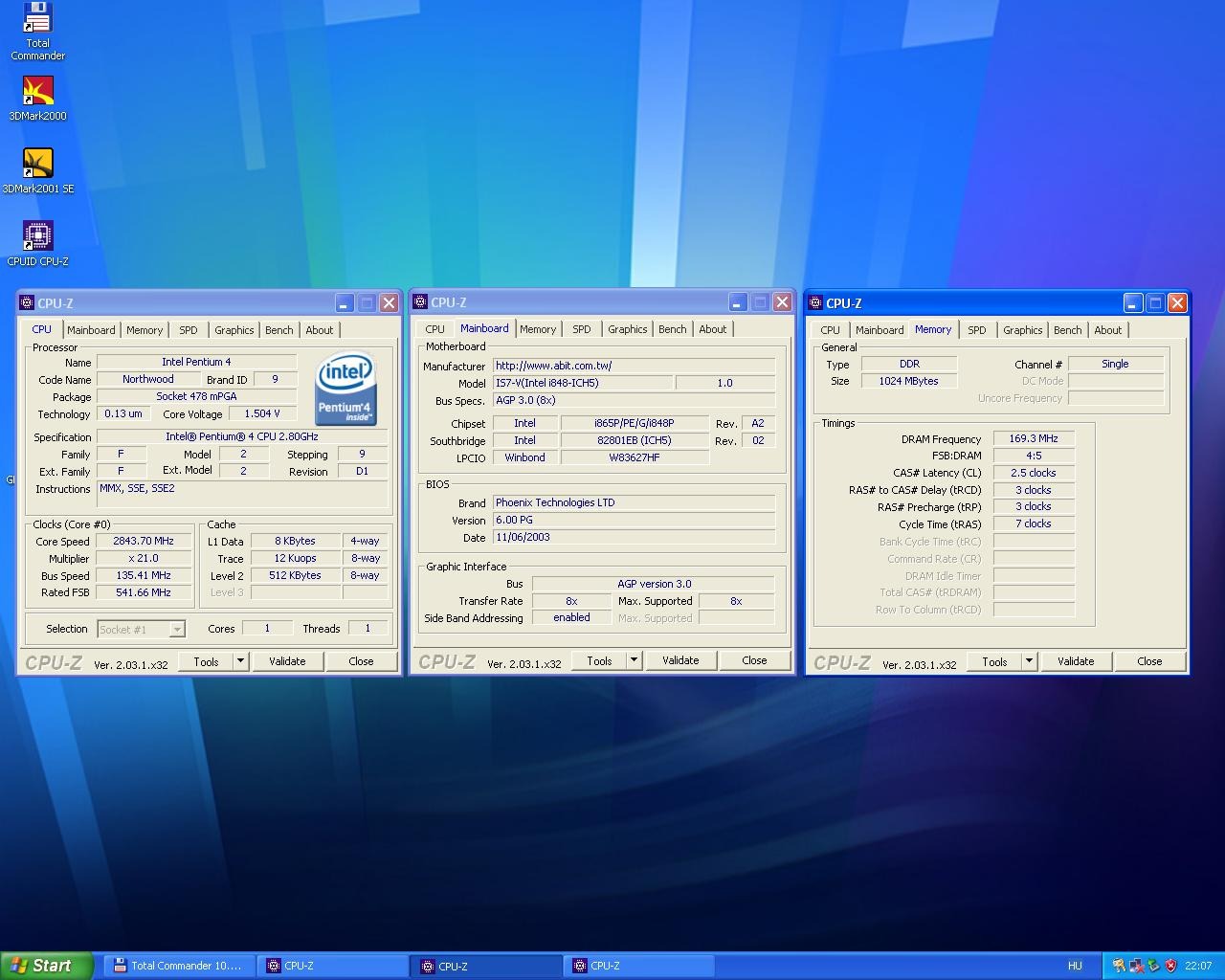Click memory size value 1024 MBytes

[908, 382]
